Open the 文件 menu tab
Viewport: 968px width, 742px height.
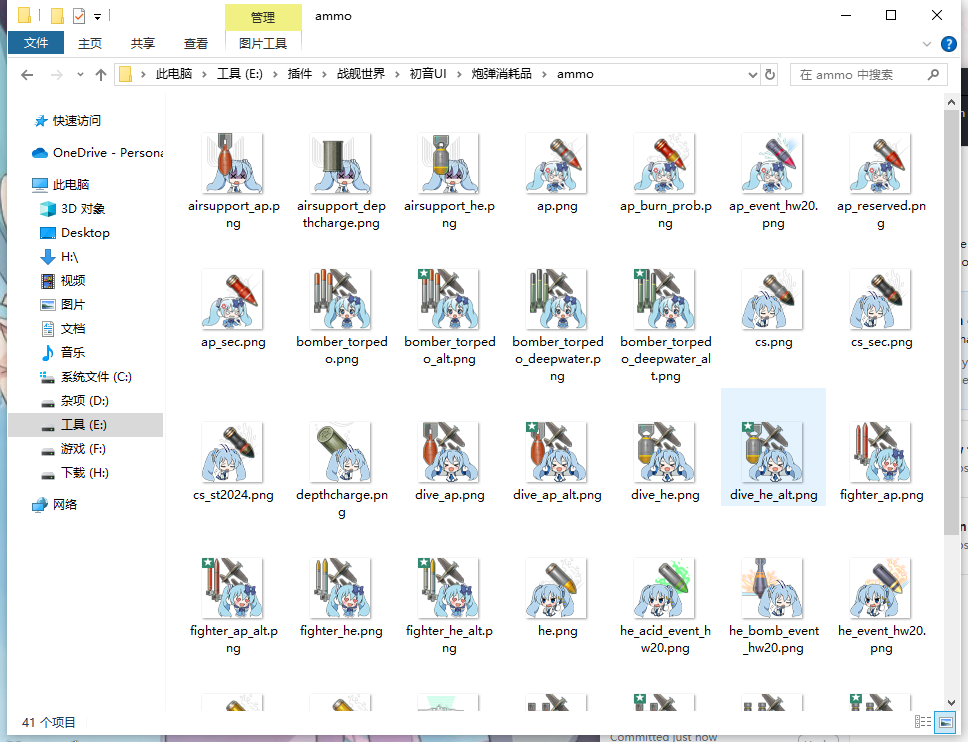tap(36, 43)
